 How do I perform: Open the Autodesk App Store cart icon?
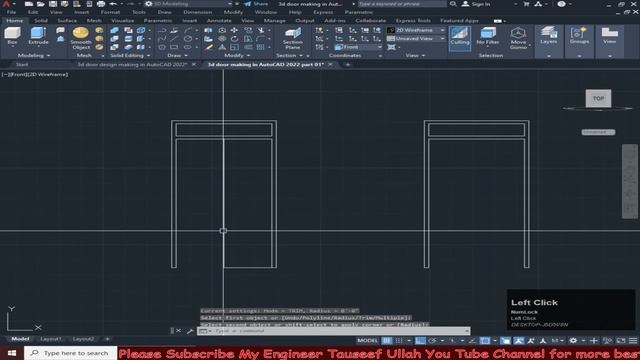526,4
